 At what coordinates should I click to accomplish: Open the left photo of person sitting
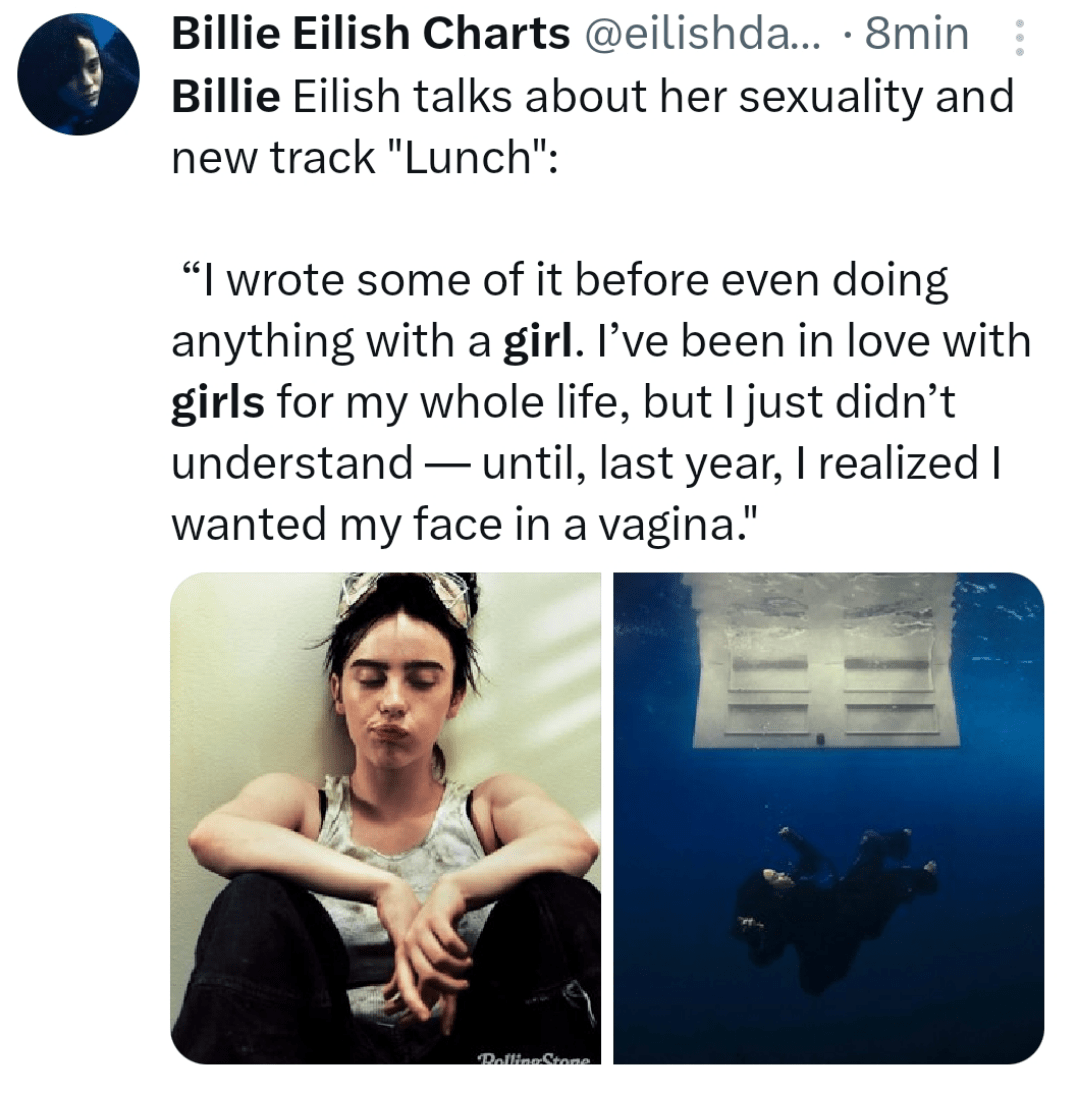(x=385, y=818)
